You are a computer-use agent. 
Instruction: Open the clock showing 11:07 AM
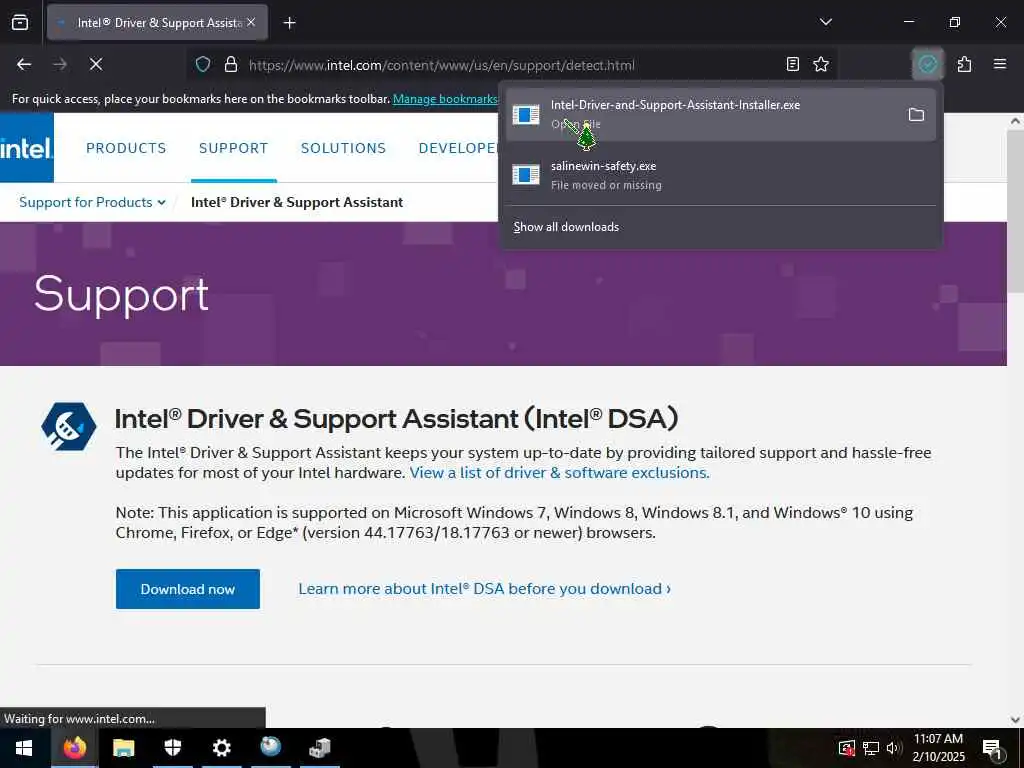pos(938,748)
